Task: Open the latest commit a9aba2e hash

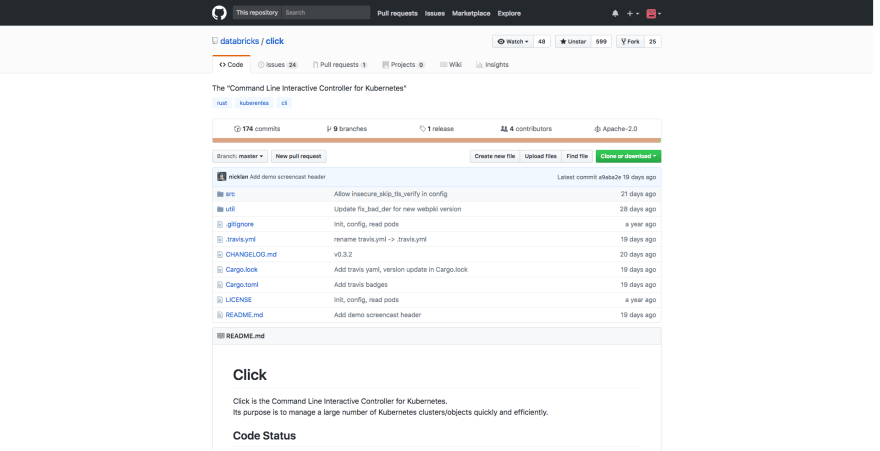Action: tap(609, 177)
